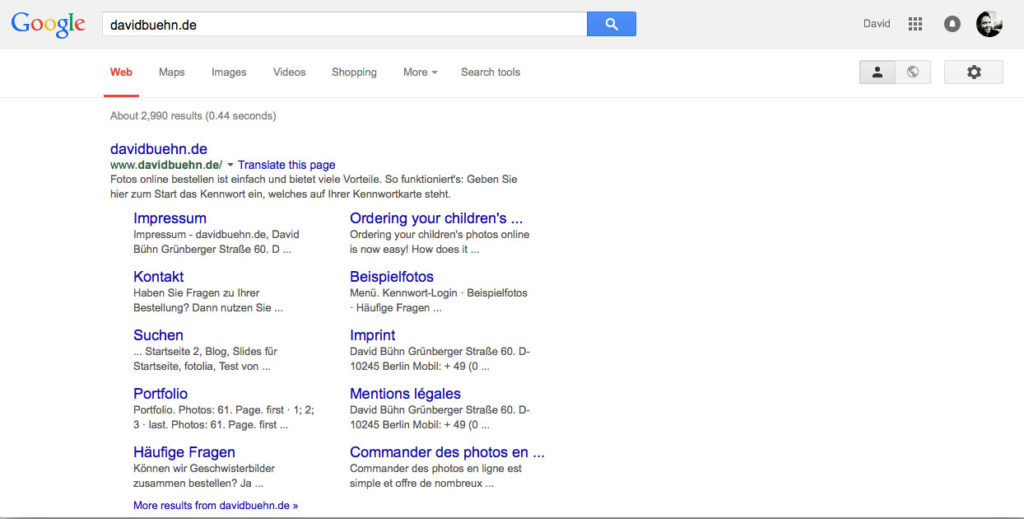Expand the arrow next to www.davidbuehn.de
The height and width of the screenshot is (519, 1024).
coord(230,165)
